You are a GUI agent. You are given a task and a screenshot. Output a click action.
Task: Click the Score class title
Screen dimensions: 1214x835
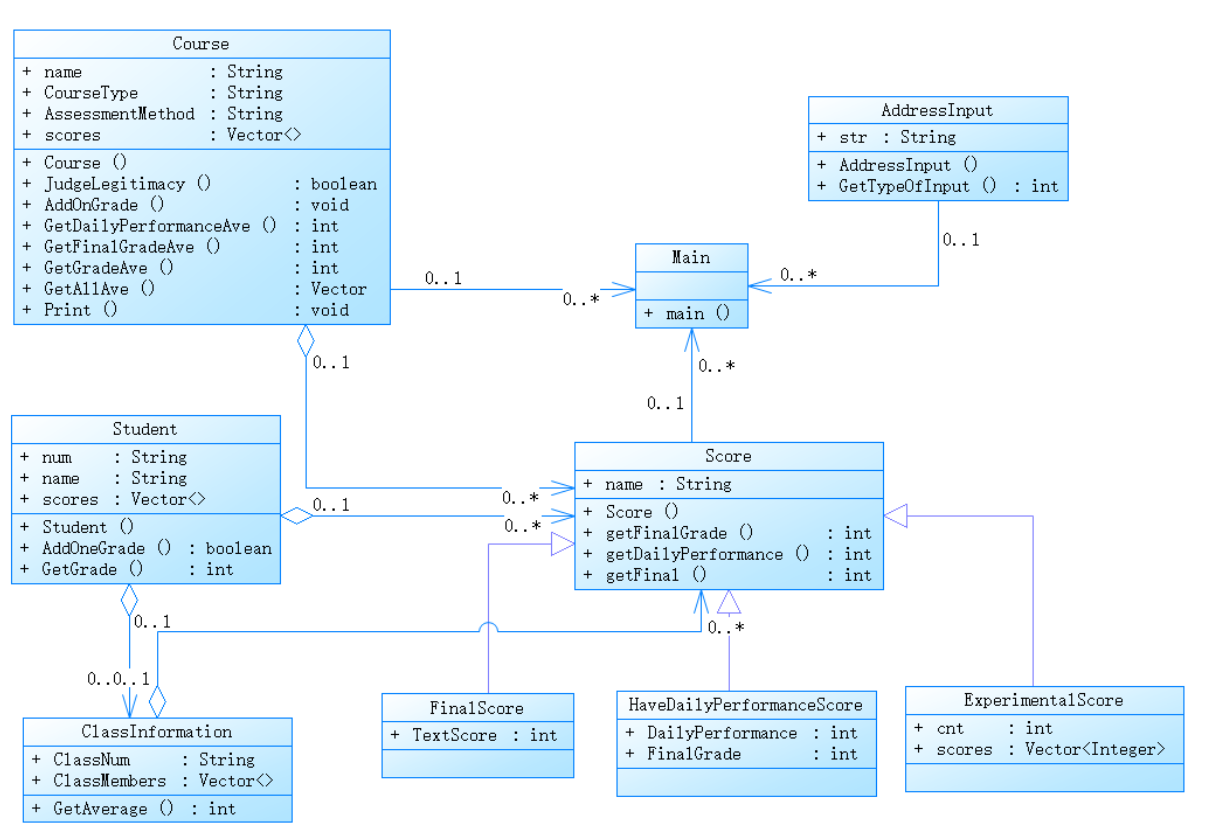tap(728, 456)
